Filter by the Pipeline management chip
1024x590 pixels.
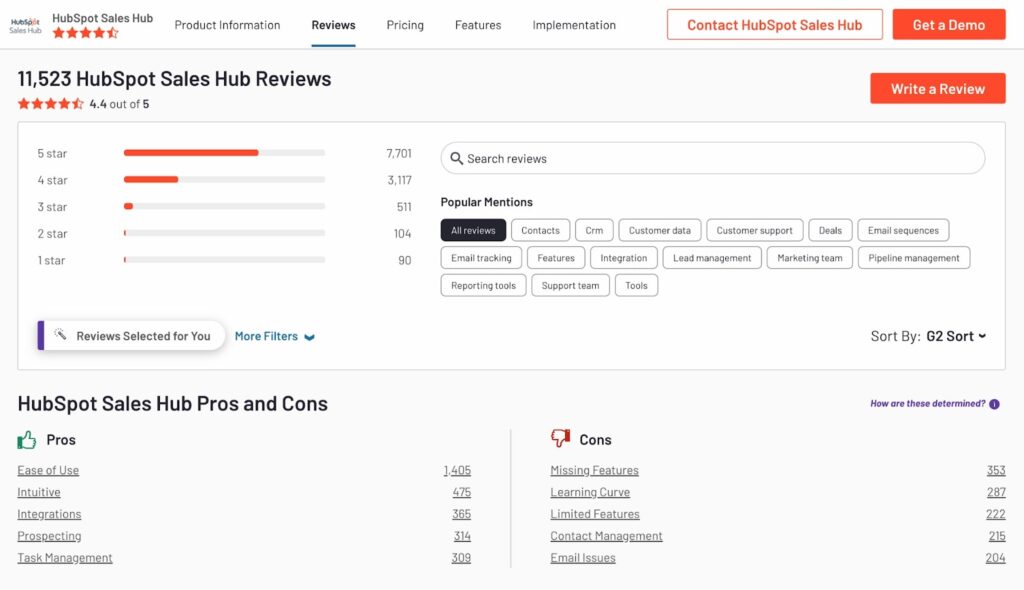click(914, 257)
